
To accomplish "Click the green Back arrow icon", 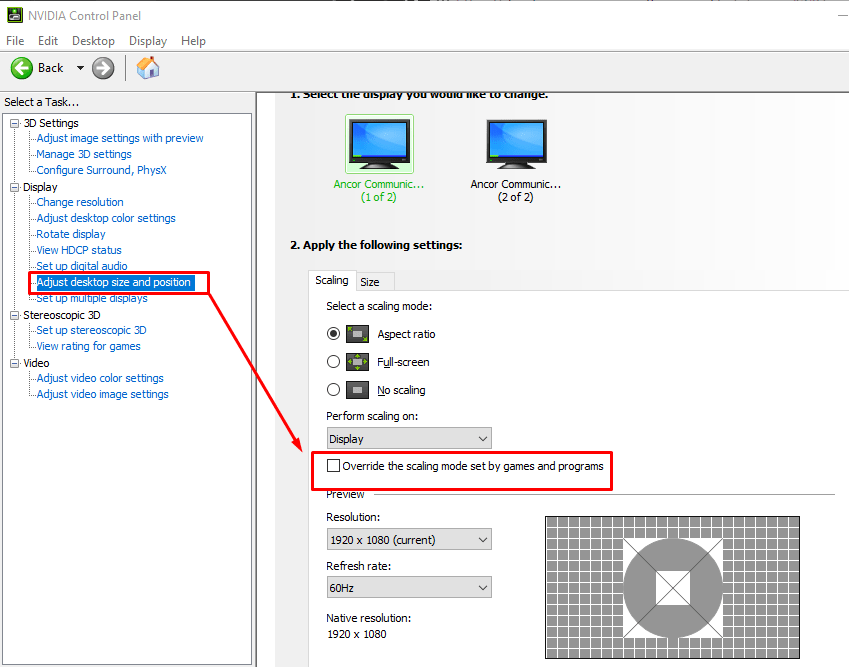I will (x=21, y=67).
